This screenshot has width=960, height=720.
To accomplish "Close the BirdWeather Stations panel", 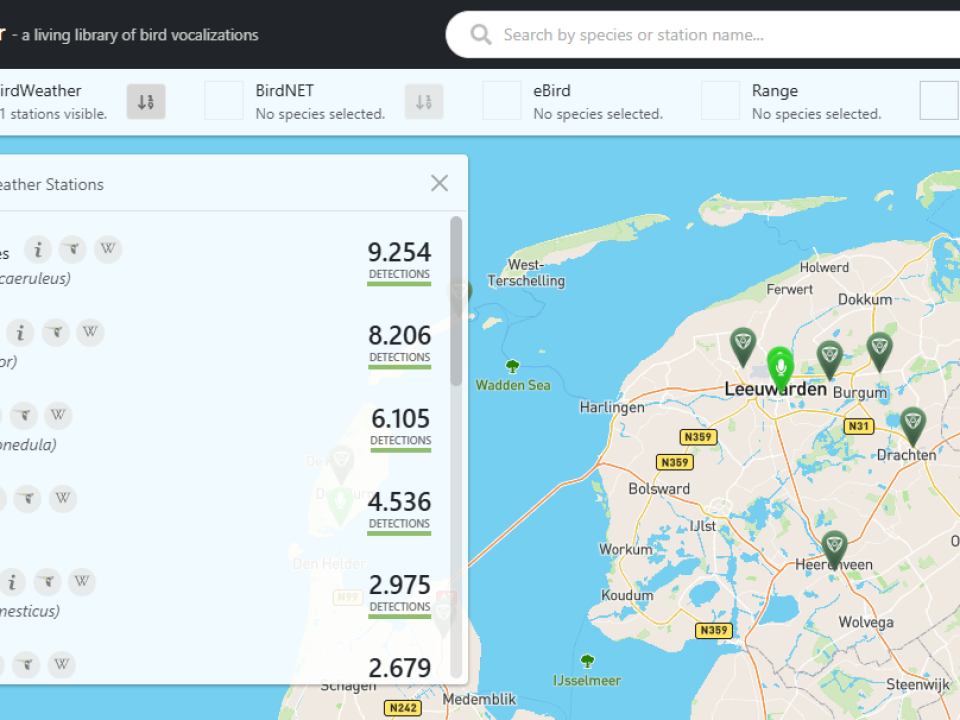I will (439, 183).
